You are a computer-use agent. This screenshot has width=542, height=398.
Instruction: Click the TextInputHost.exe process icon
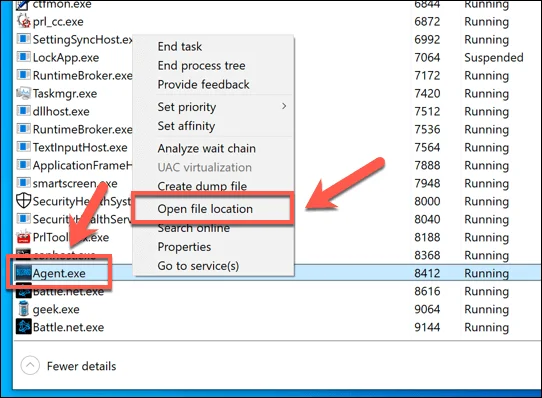click(24, 147)
